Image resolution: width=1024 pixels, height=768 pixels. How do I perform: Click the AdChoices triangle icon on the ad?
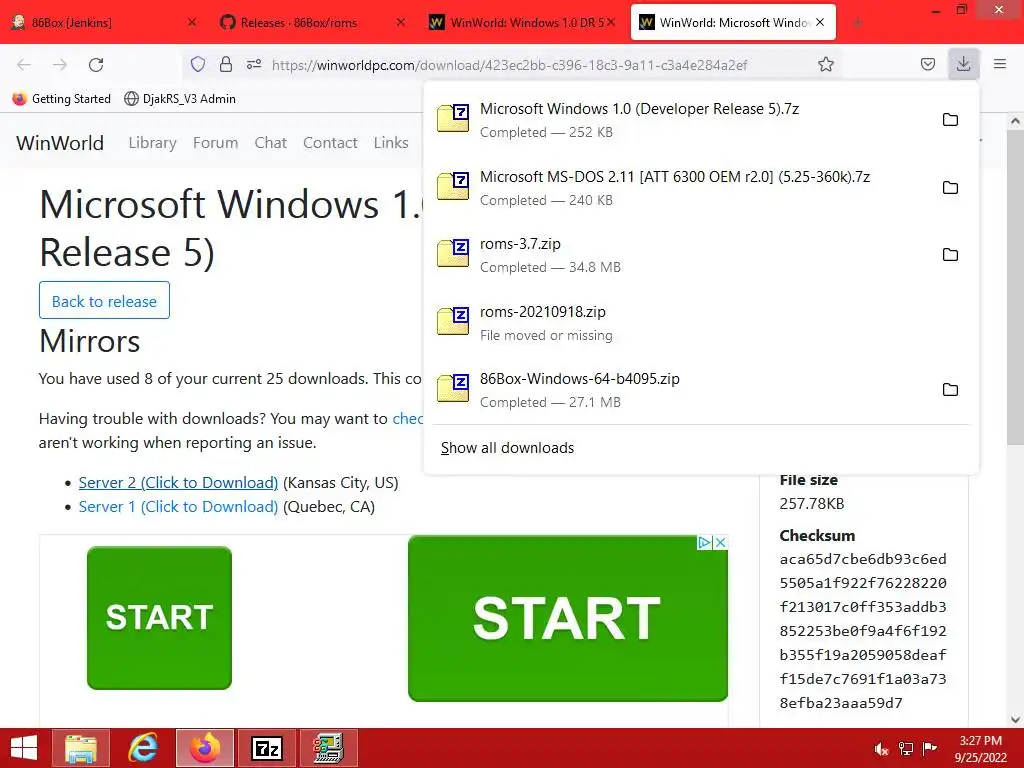(x=704, y=543)
